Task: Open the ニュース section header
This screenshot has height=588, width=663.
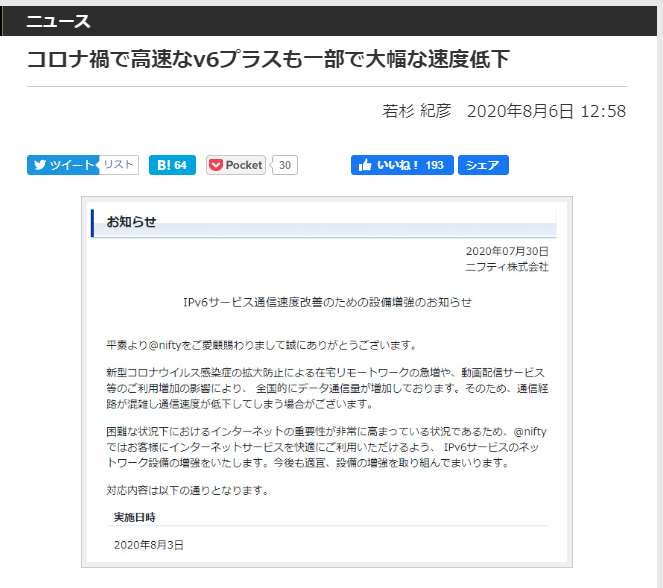Action: pyautogui.click(x=58, y=21)
